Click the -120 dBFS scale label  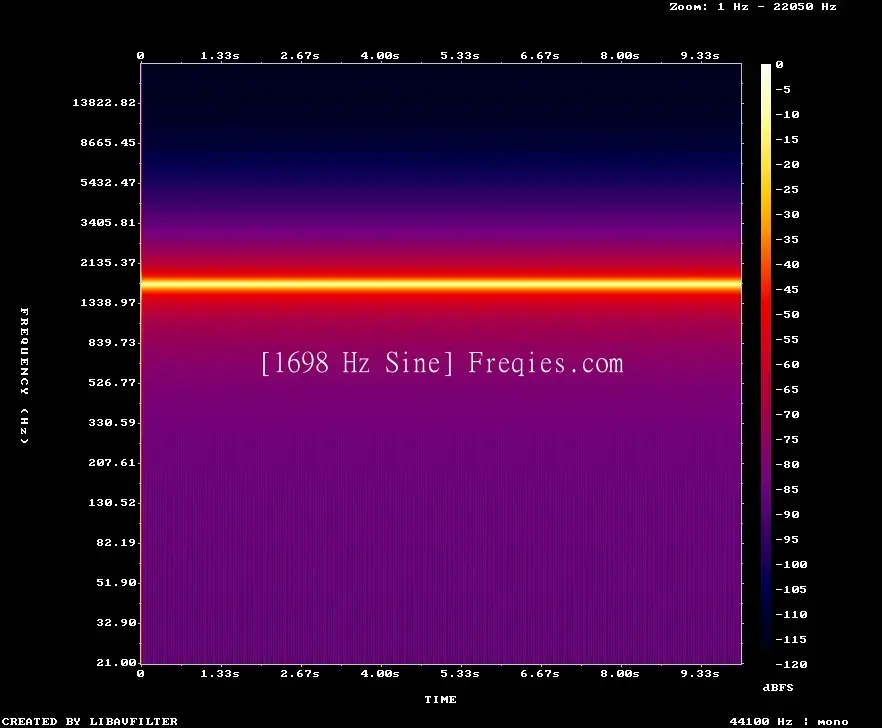click(x=791, y=664)
